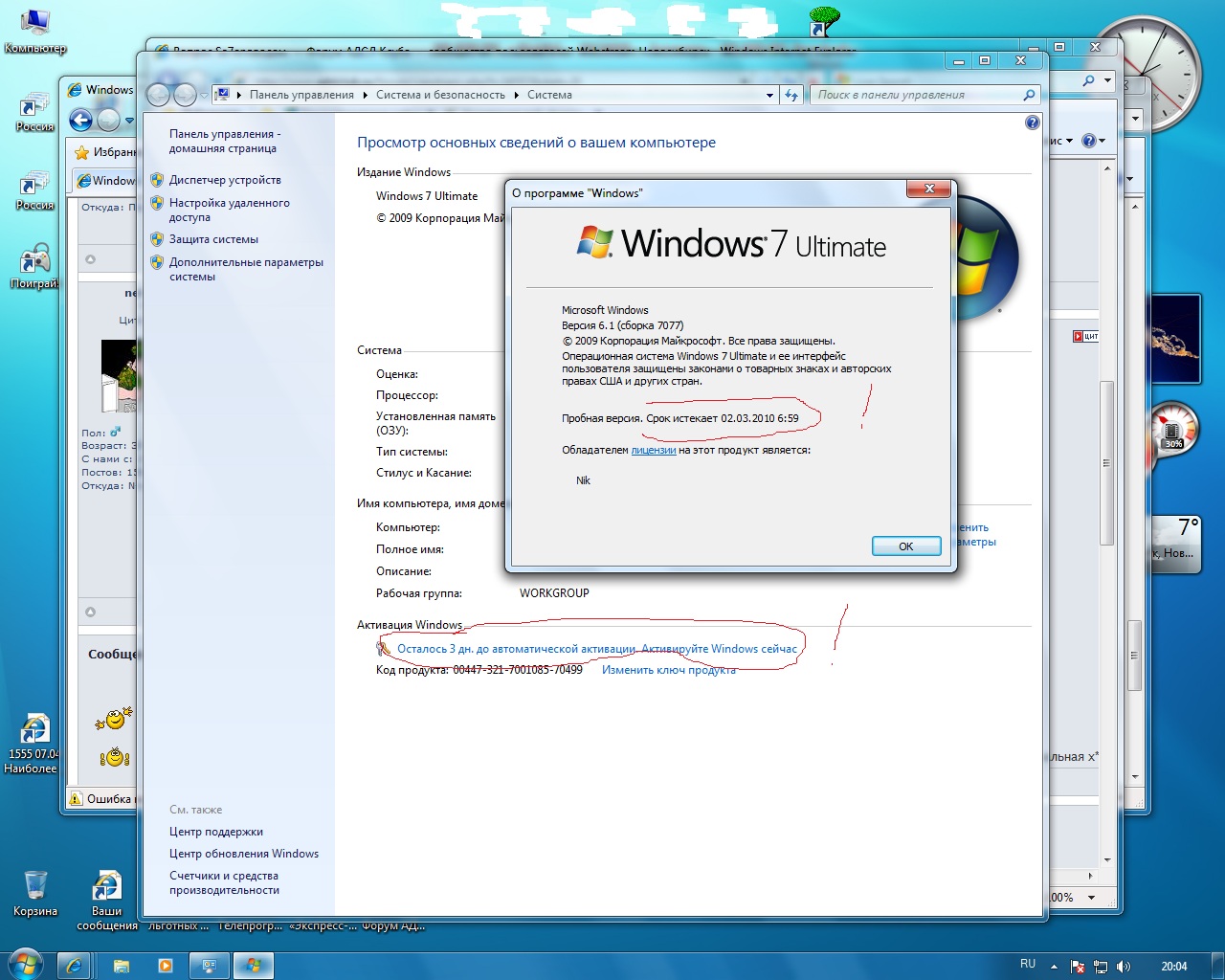Screen dimensions: 1225x980
Task: Click Internet Explorer taskbar button
Action: coord(74,966)
